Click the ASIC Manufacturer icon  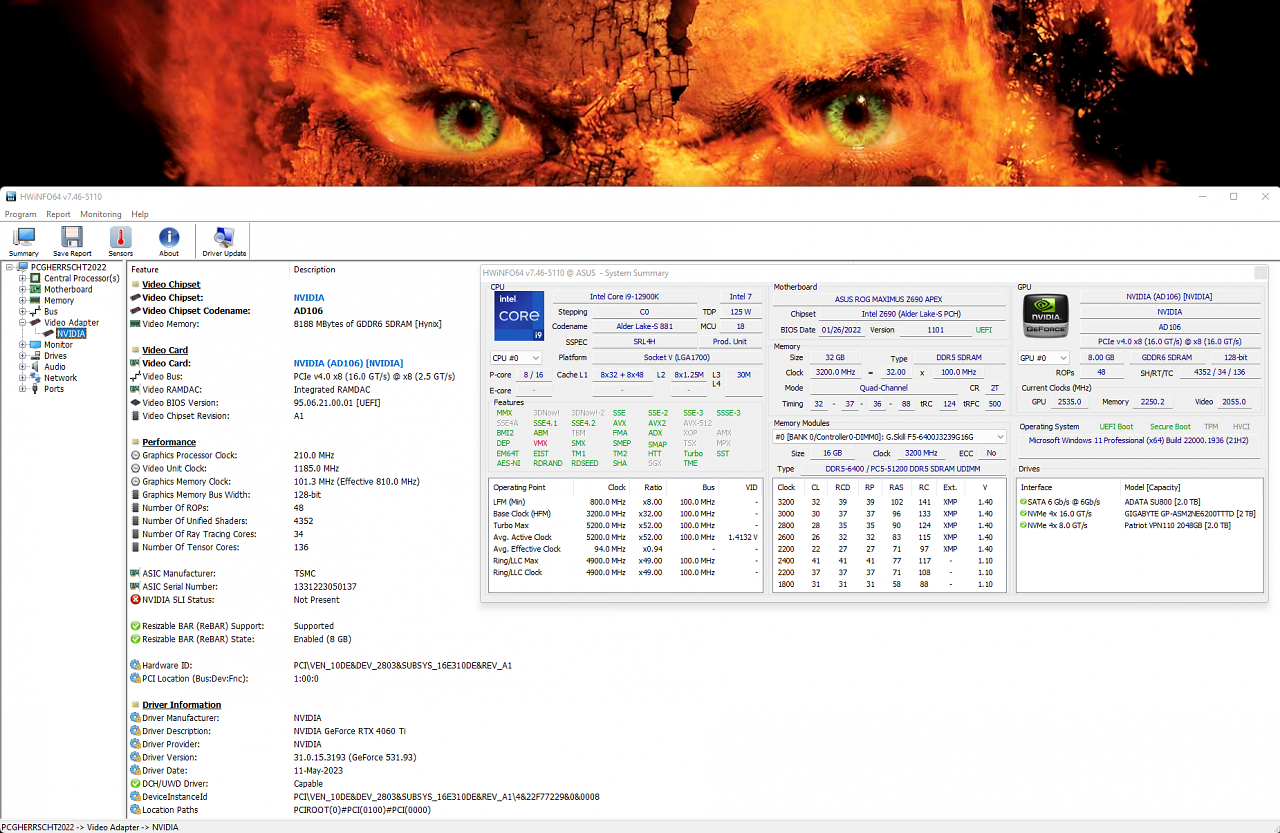pyautogui.click(x=135, y=574)
